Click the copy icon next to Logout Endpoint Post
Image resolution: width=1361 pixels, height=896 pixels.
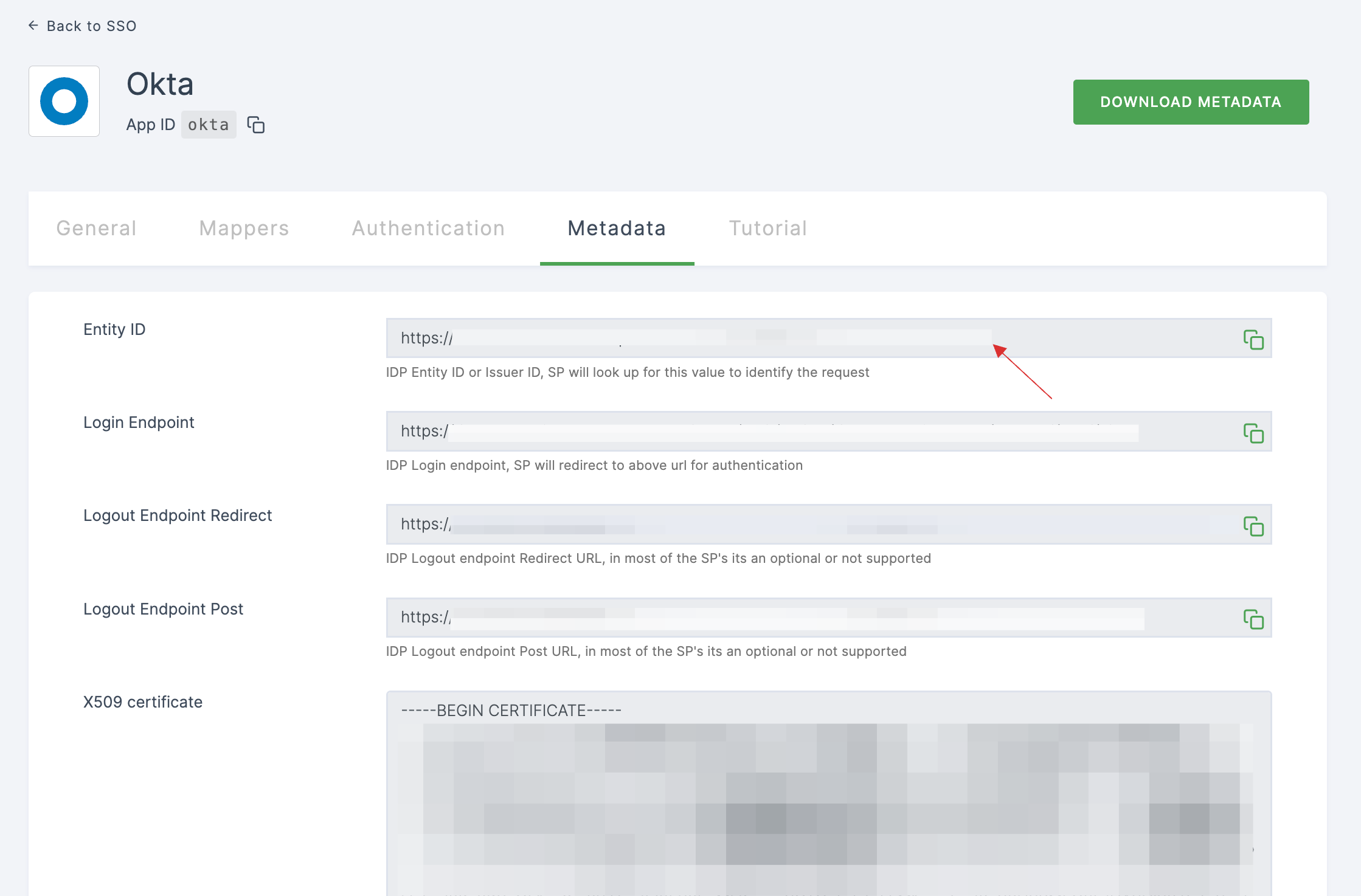(x=1253, y=618)
